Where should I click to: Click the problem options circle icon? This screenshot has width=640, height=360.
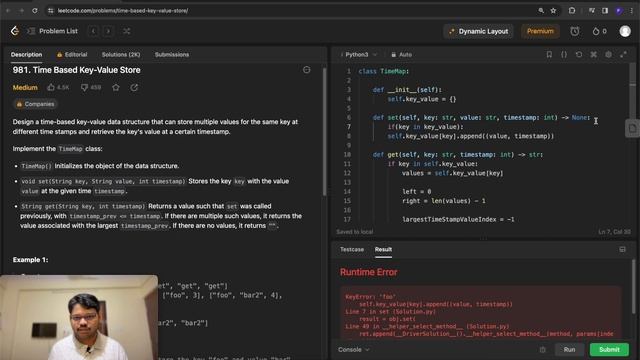click(307, 70)
